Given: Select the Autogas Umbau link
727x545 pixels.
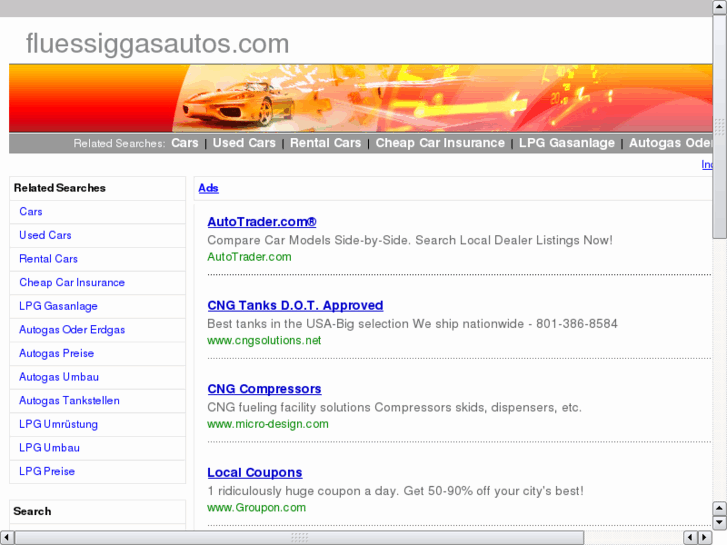Looking at the screenshot, I should point(58,377).
